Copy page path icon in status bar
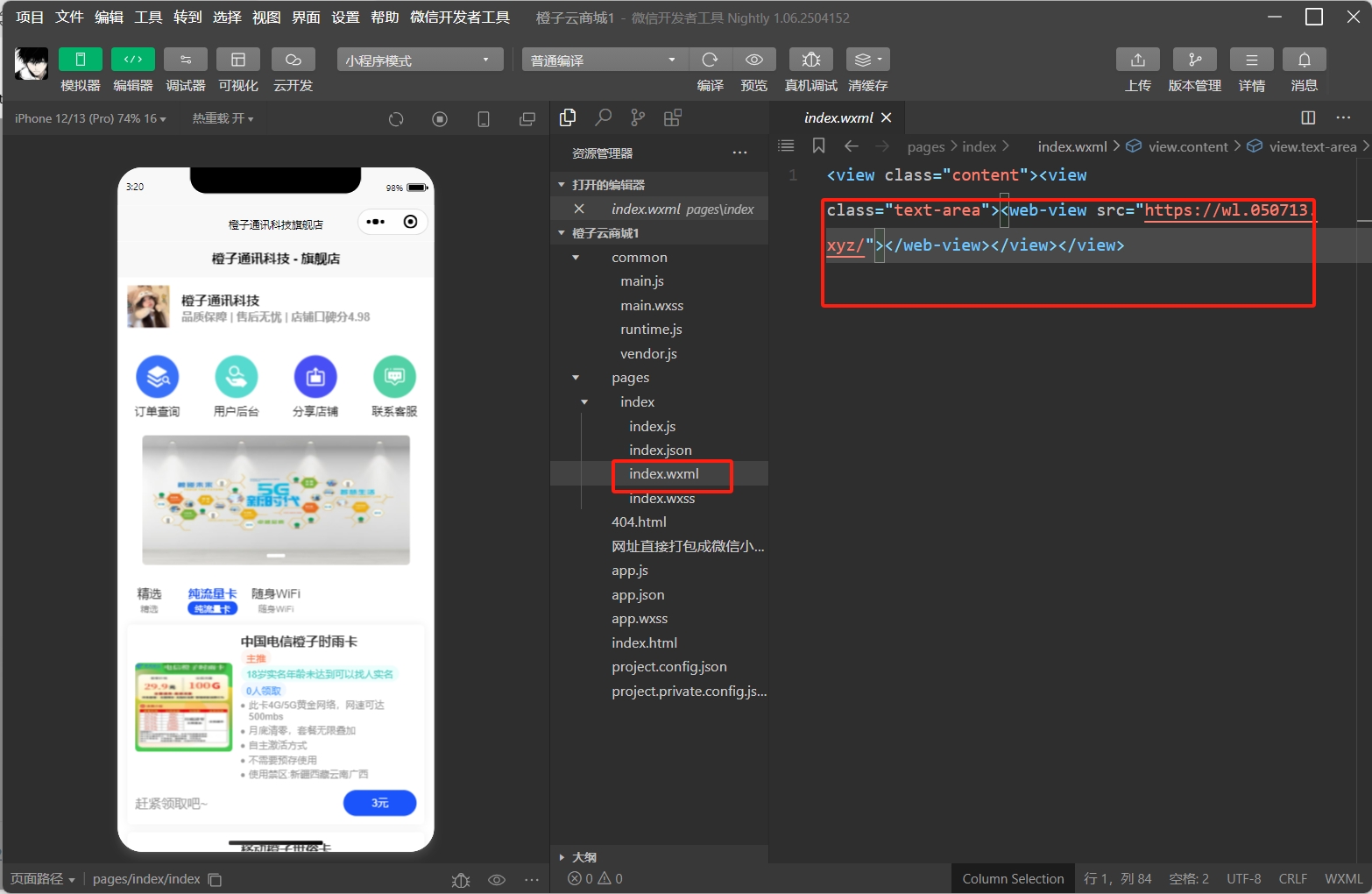This screenshot has width=1372, height=894. [x=215, y=880]
